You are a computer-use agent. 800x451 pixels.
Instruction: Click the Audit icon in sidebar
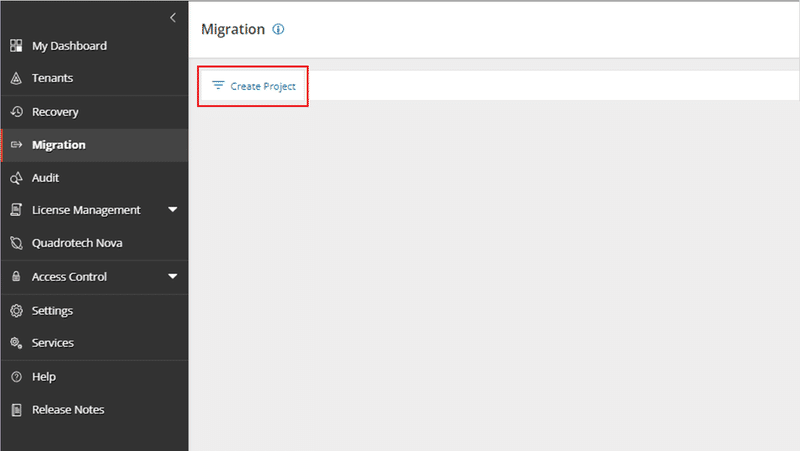click(x=16, y=178)
